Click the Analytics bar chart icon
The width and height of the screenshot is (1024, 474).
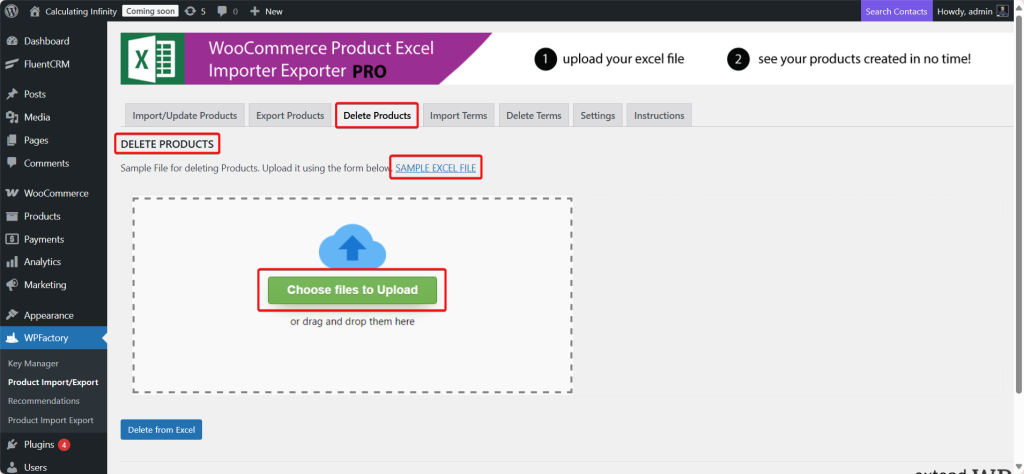[12, 262]
